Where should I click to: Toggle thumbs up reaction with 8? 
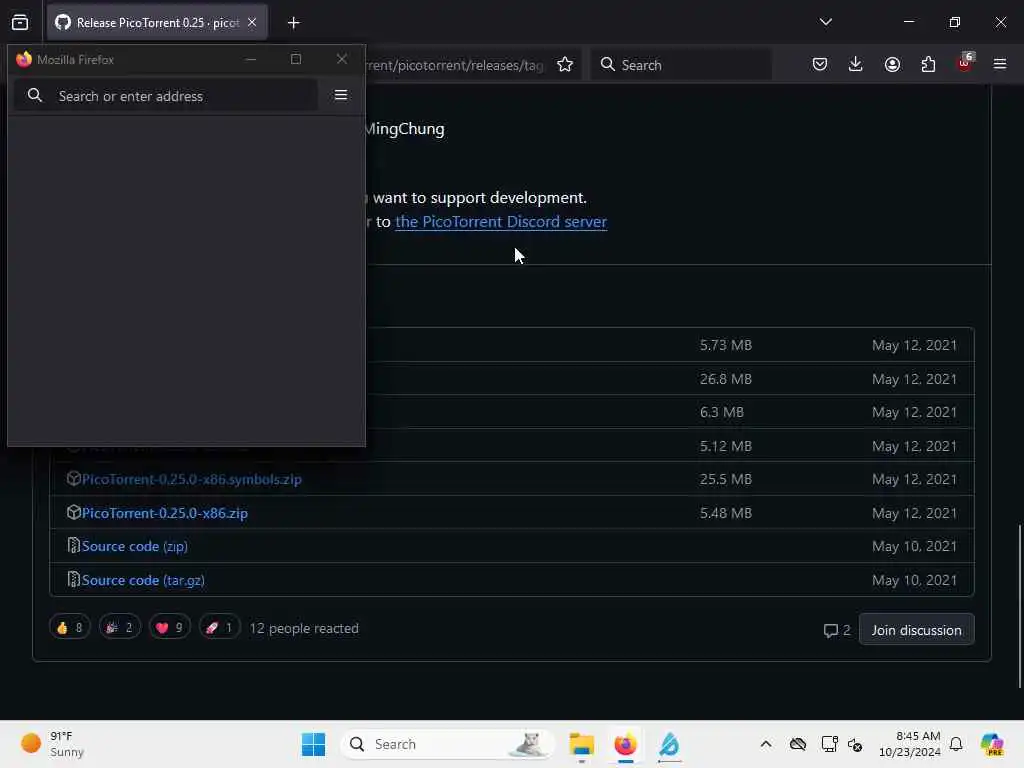tap(69, 628)
